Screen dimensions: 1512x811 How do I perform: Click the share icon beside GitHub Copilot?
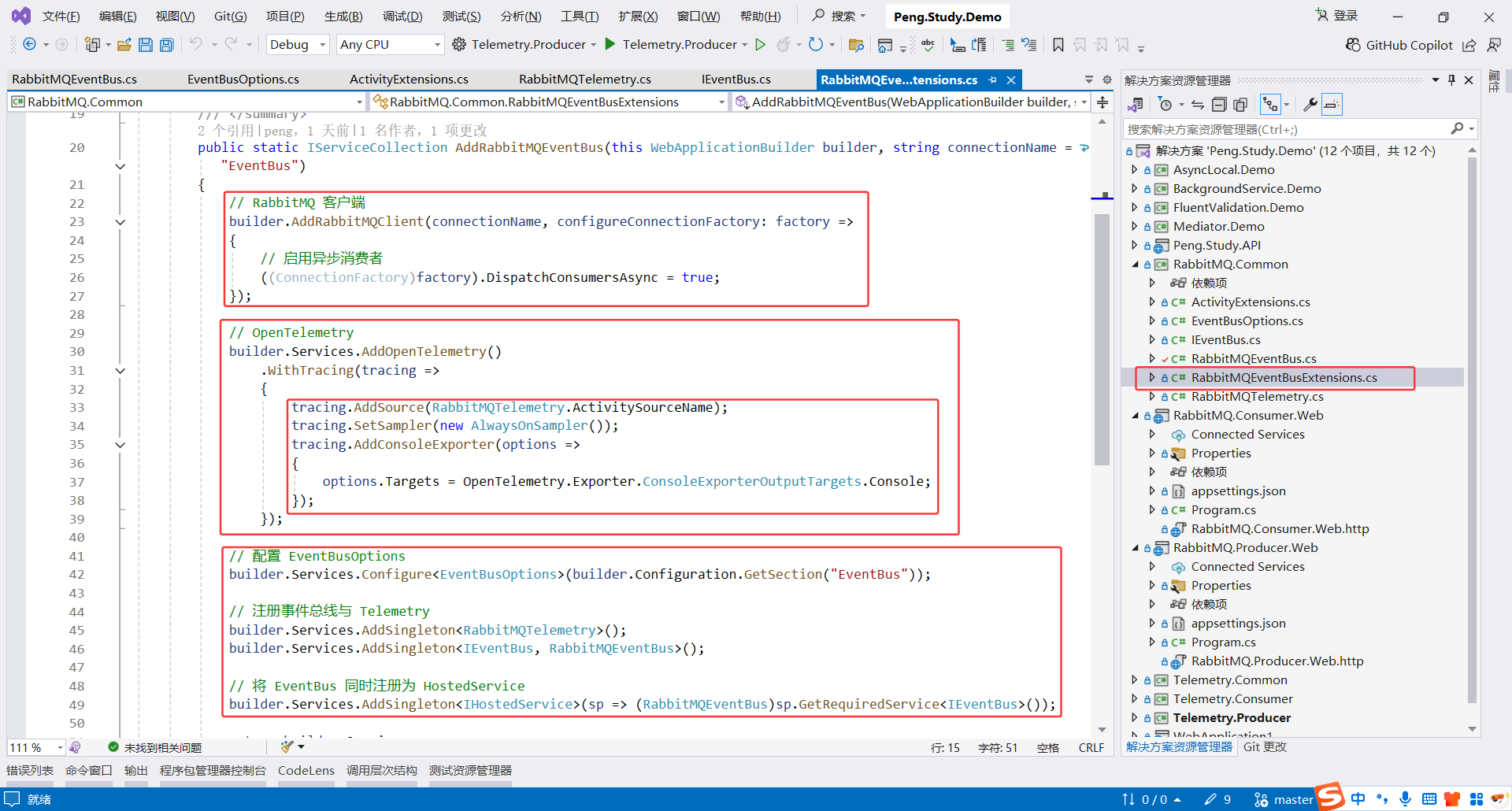[x=1469, y=45]
